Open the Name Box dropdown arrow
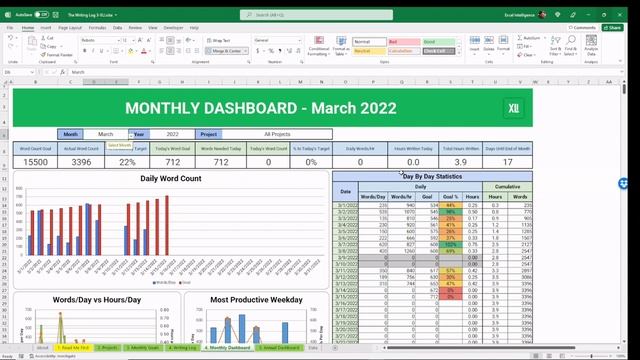The height and width of the screenshot is (360, 640). tap(32, 72)
